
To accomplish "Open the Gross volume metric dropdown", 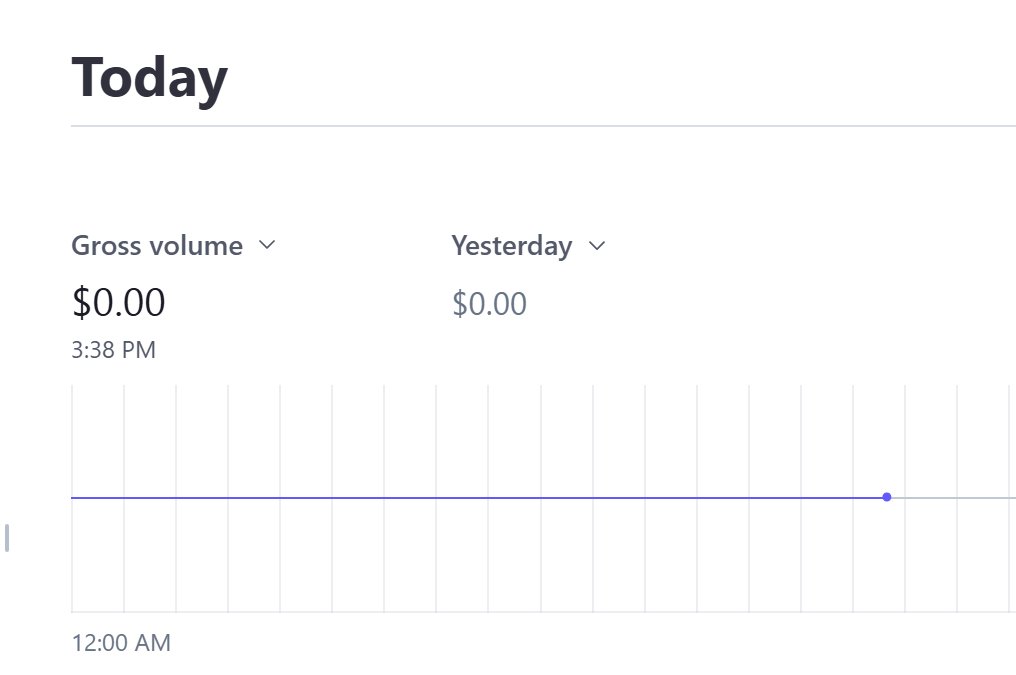I will [x=174, y=246].
